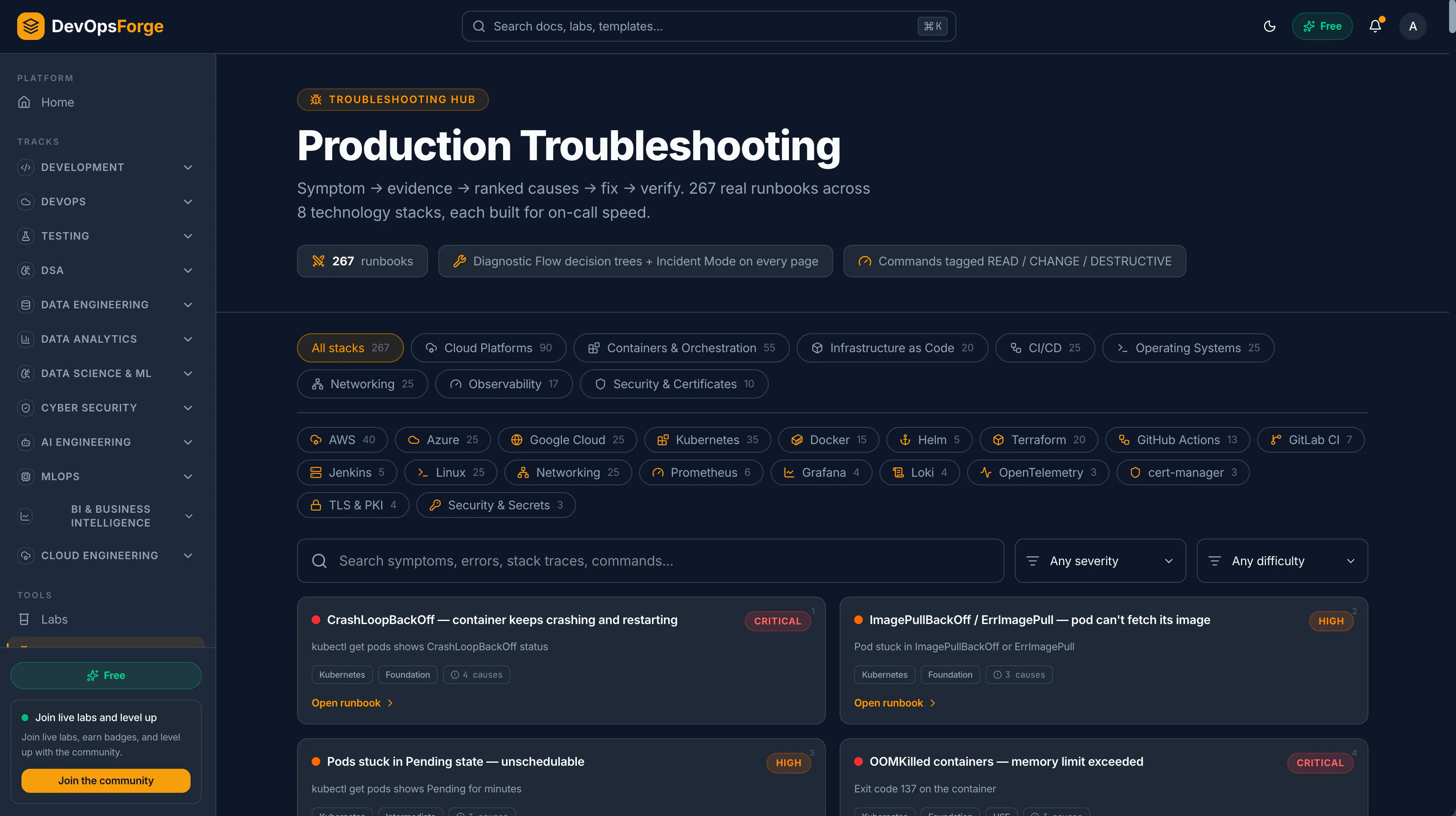Screen dimensions: 1456x816
Task: Click the AI Engineering robot icon
Action: click(x=25, y=442)
